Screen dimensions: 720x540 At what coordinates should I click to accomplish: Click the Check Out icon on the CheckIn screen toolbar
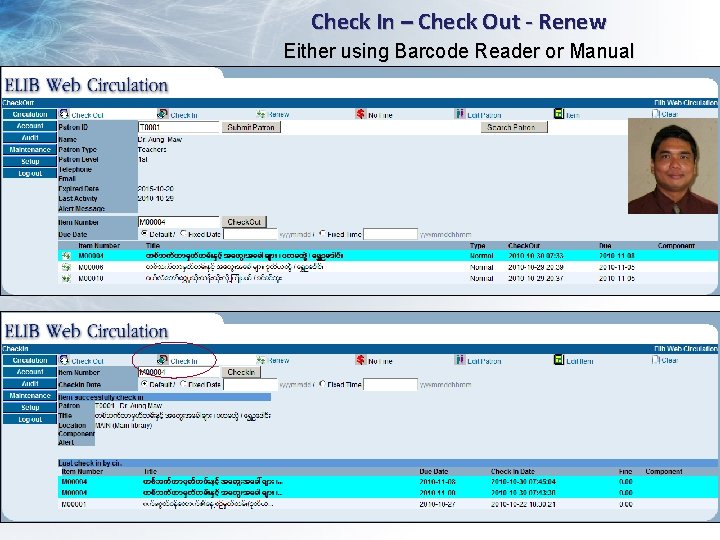click(64, 360)
